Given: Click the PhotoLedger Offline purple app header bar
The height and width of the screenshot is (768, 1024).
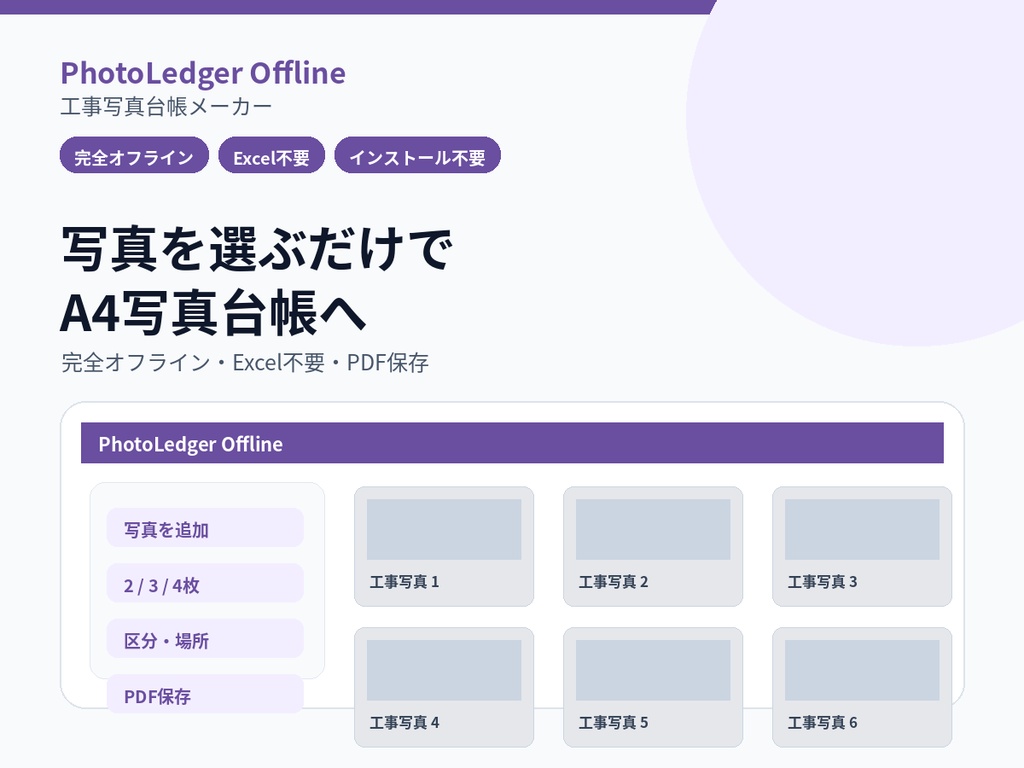Looking at the screenshot, I should pos(512,443).
